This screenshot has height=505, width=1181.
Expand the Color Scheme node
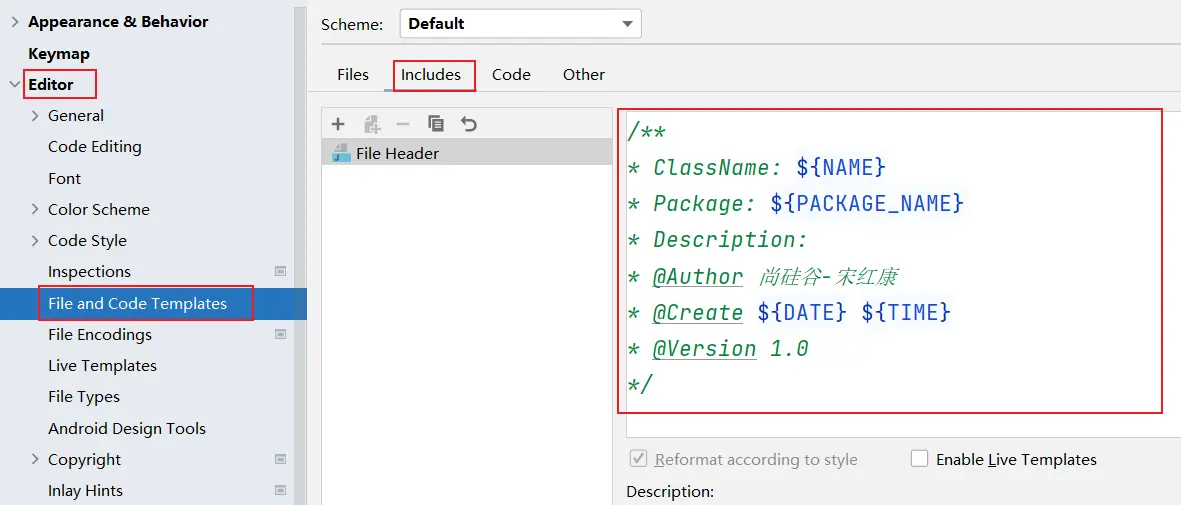coord(36,209)
